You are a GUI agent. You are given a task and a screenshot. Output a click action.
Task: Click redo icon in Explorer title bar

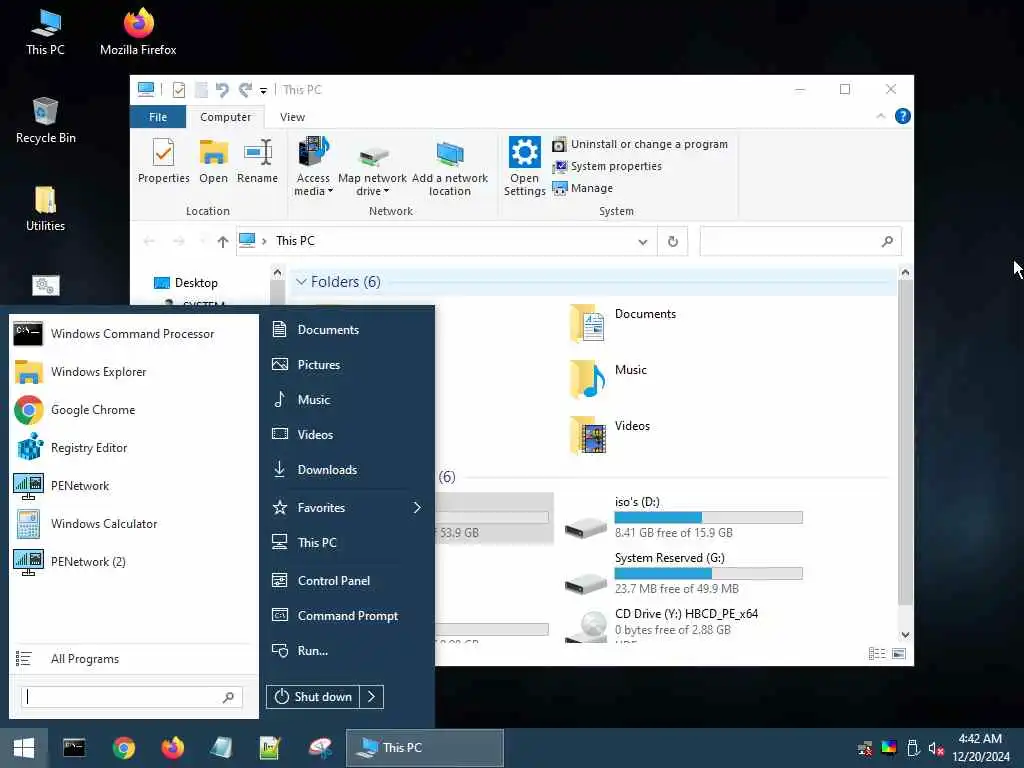tap(245, 89)
